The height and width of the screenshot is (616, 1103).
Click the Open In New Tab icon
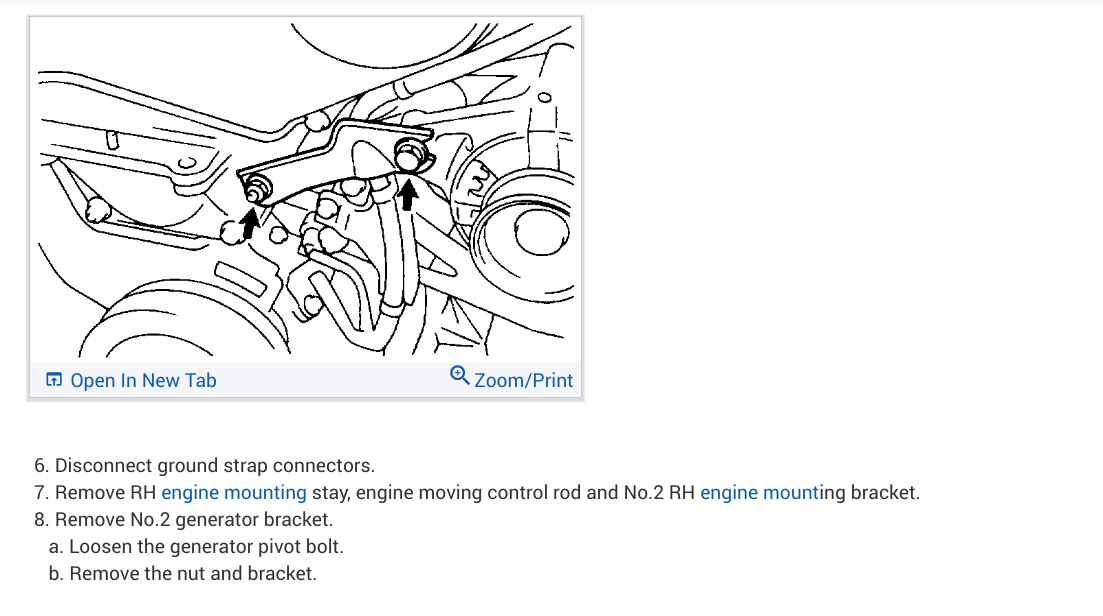point(54,380)
